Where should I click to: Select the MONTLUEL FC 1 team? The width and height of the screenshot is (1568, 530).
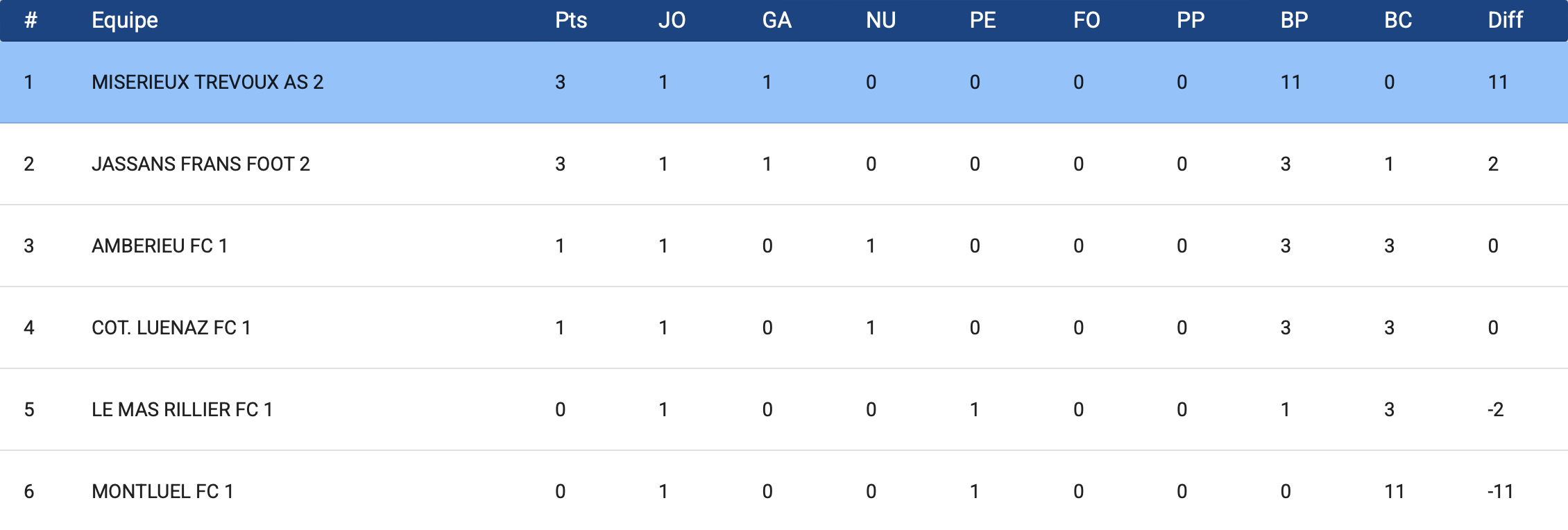[162, 491]
